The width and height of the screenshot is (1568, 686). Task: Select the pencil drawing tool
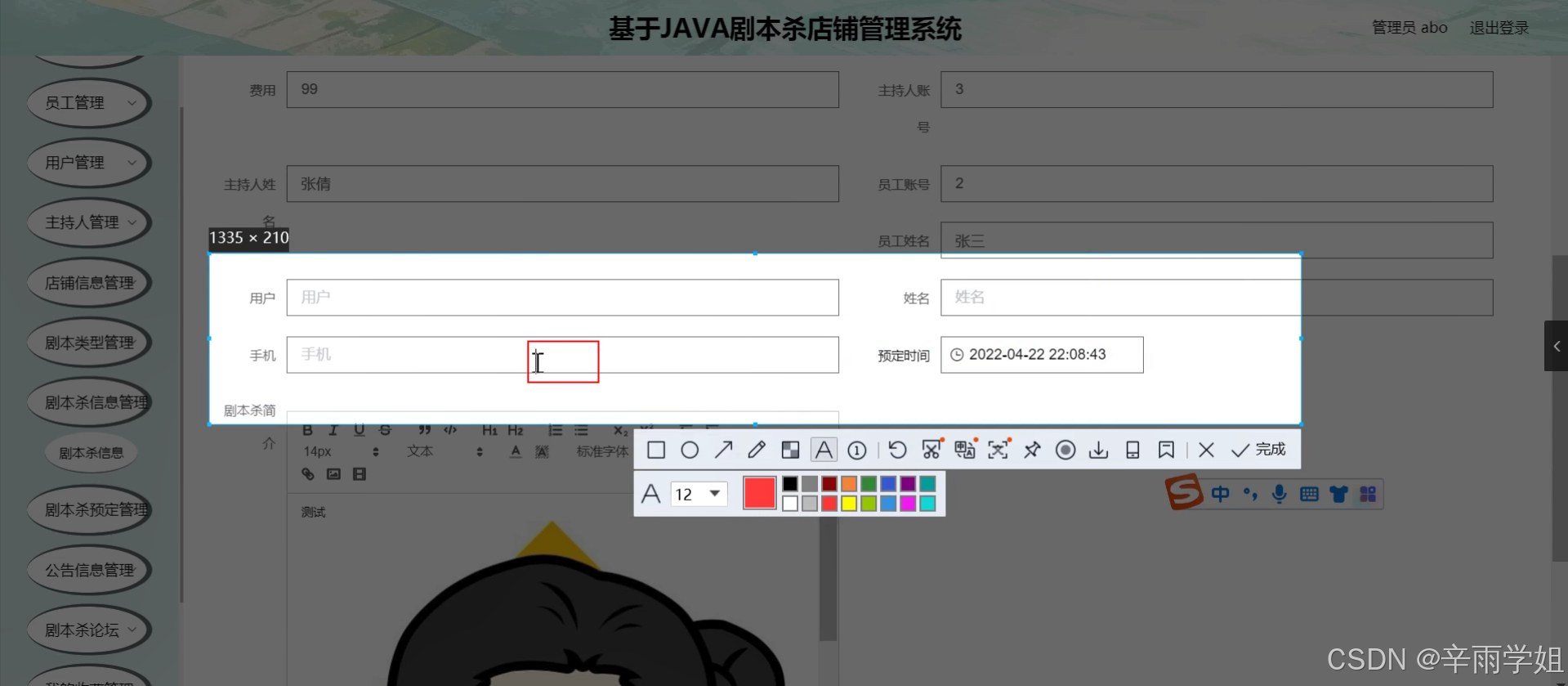point(757,450)
